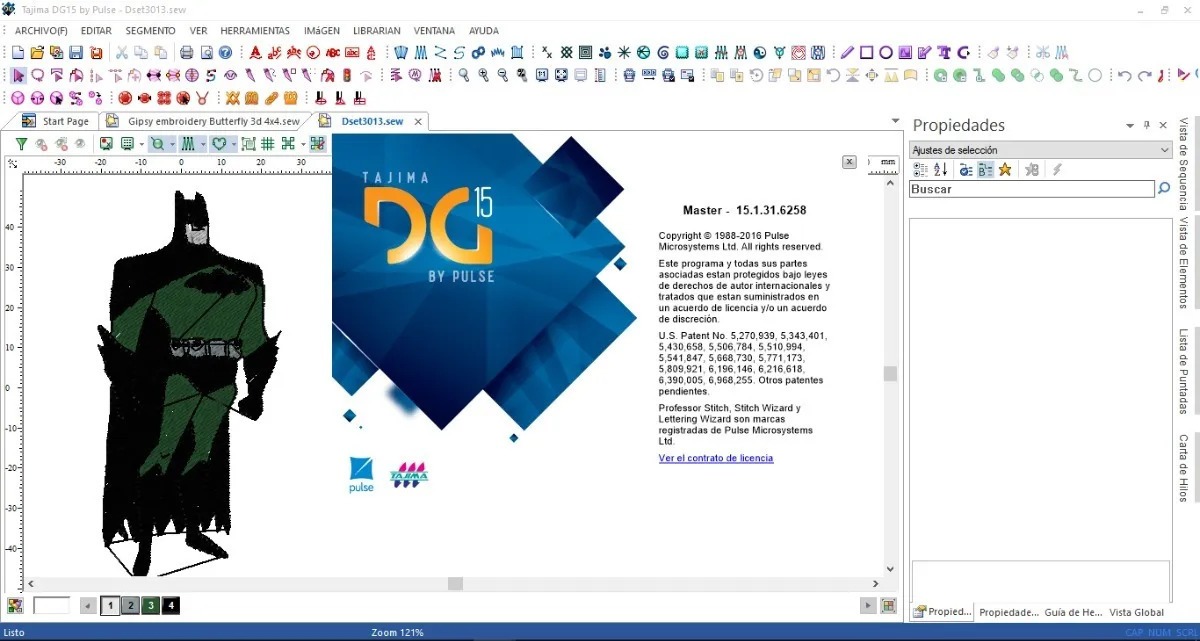Close the Dset3013.sew tab
Screen dimensions: 1200x641
tap(419, 121)
